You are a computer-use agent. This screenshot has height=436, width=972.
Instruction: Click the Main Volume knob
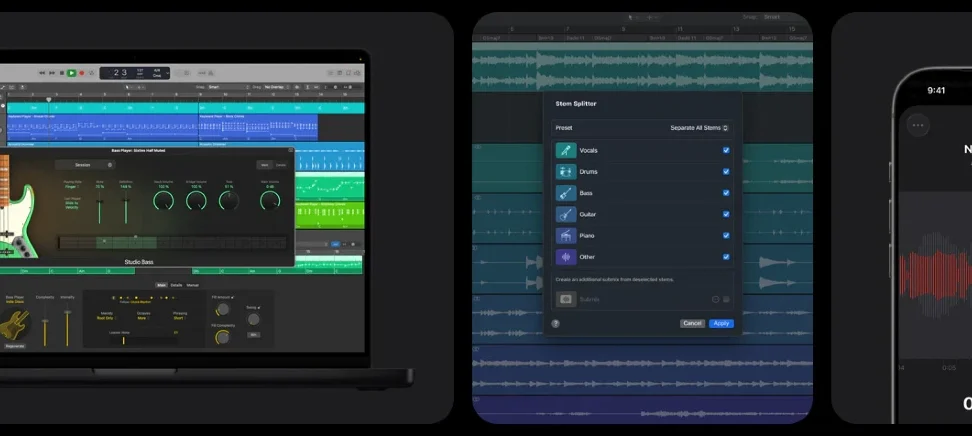coord(270,200)
